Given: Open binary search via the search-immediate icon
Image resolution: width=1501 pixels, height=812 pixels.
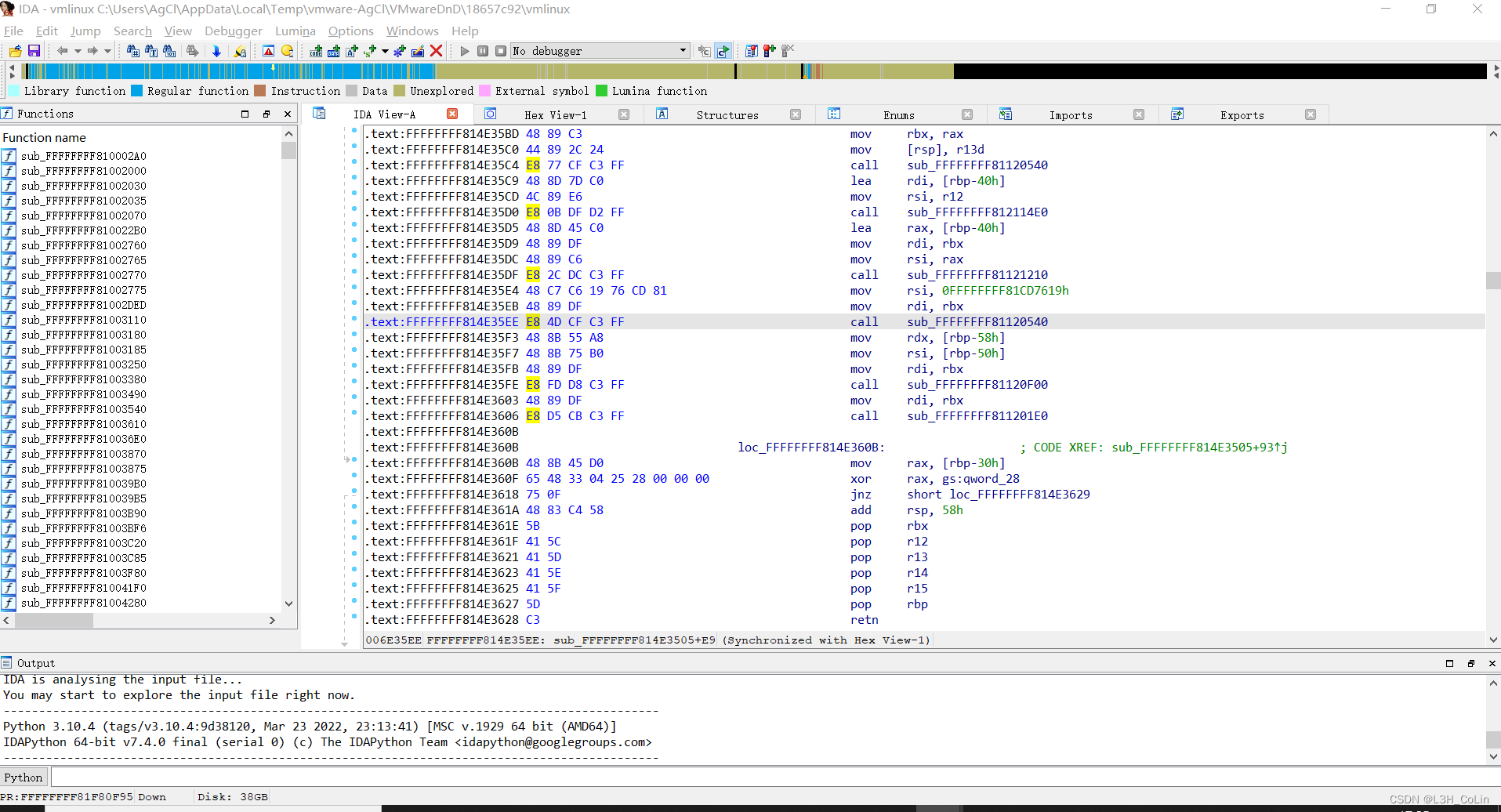Looking at the screenshot, I should coord(134,51).
